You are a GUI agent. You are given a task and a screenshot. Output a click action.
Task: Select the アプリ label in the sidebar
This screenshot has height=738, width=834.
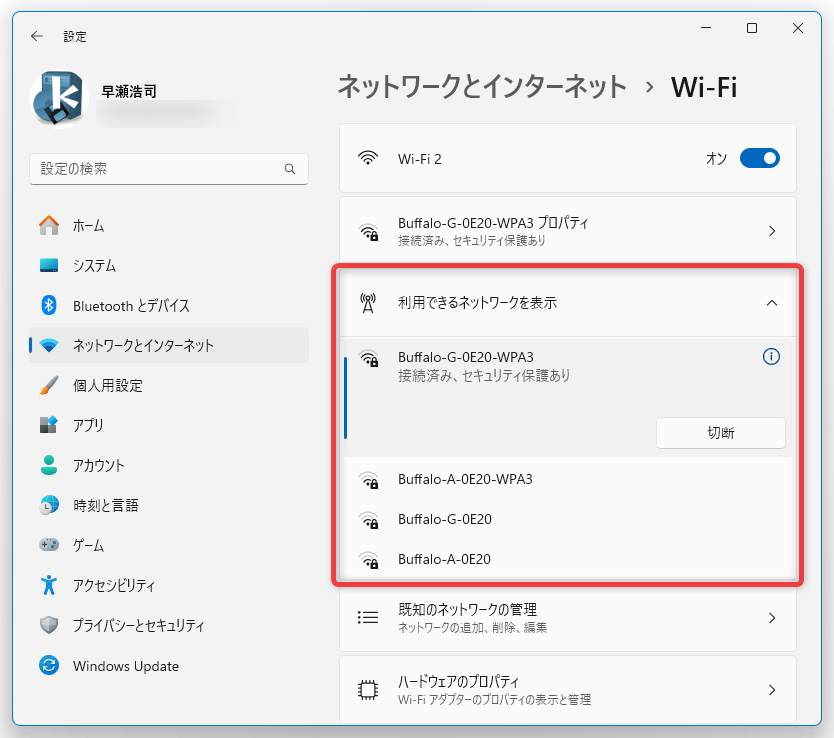(x=88, y=425)
